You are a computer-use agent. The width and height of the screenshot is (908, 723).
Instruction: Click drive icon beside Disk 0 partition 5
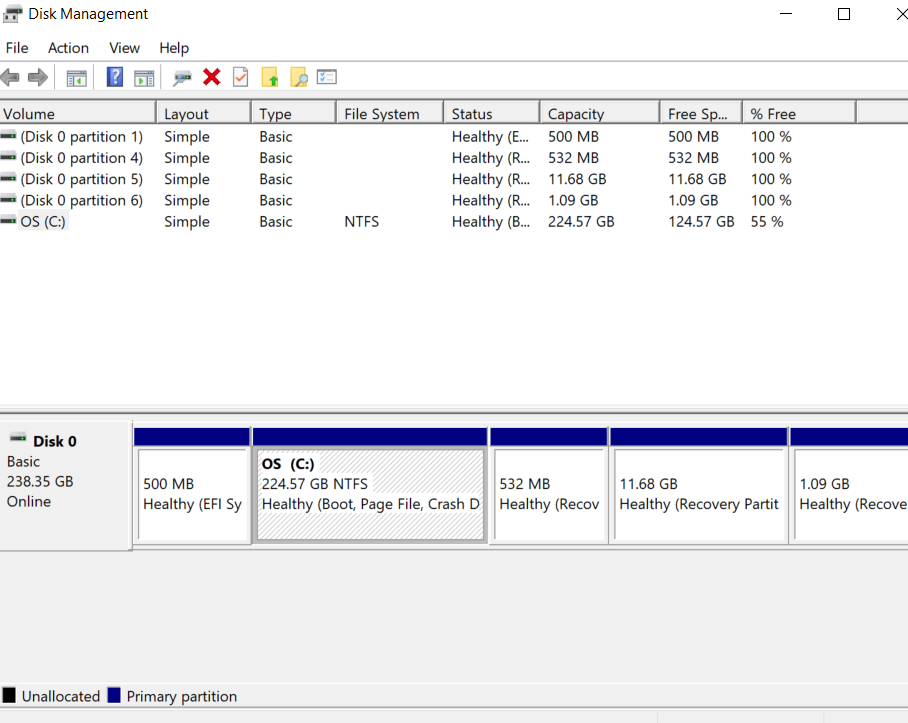pyautogui.click(x=8, y=179)
